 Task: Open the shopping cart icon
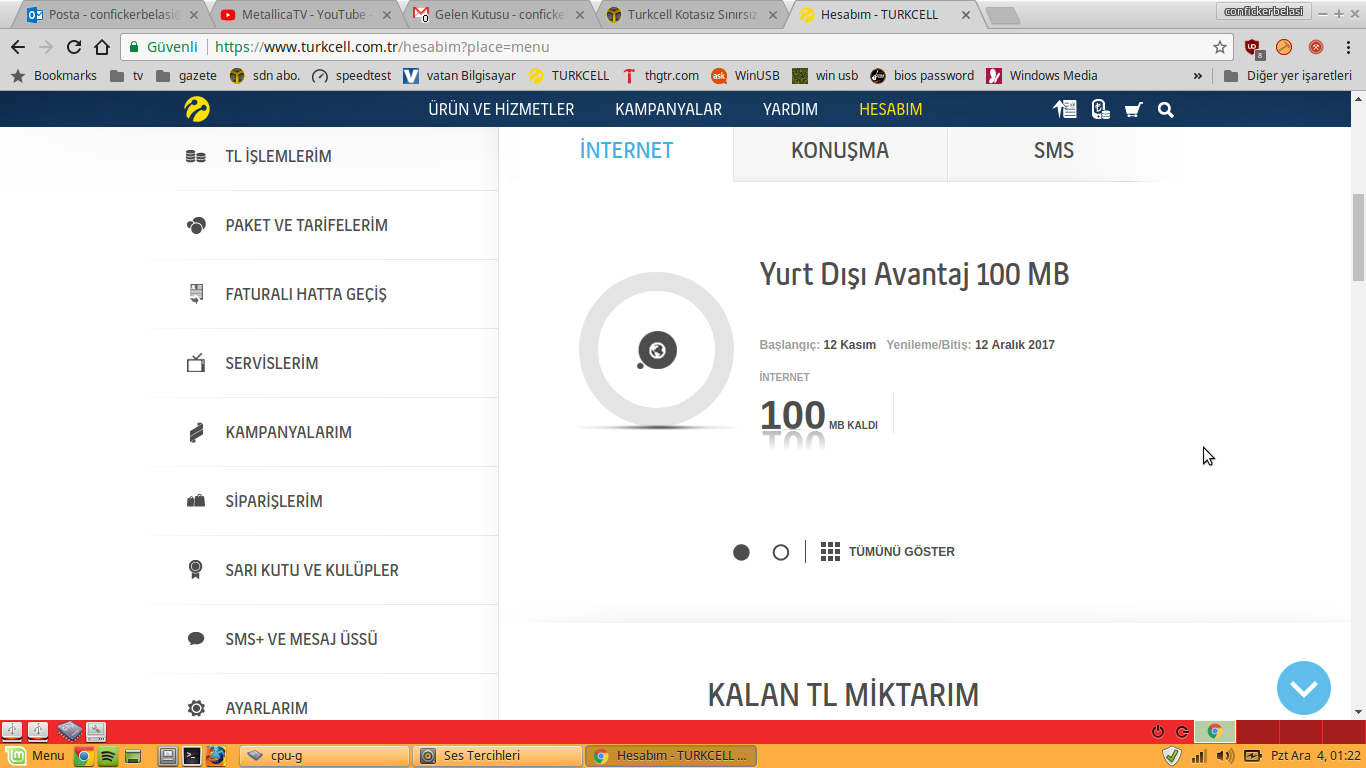point(1133,110)
